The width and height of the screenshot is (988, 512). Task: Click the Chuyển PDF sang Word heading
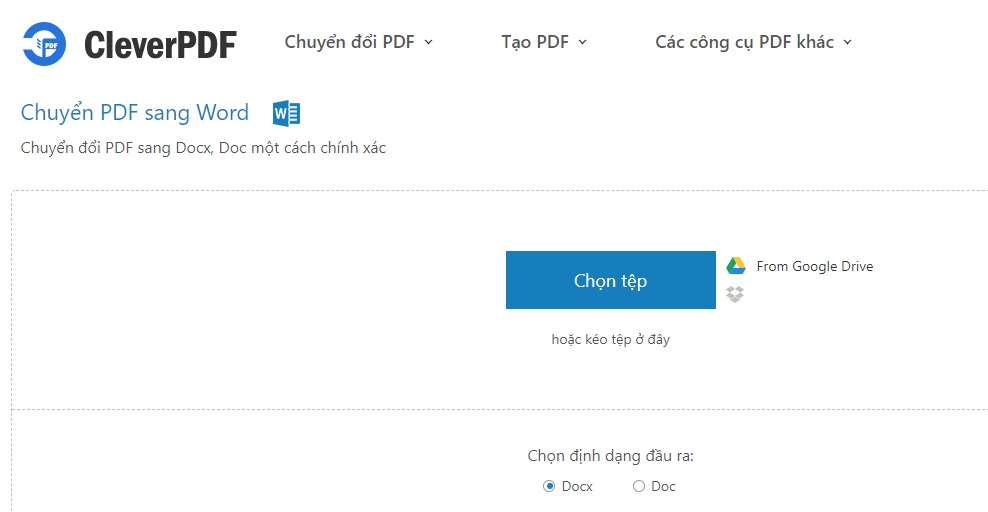click(135, 113)
